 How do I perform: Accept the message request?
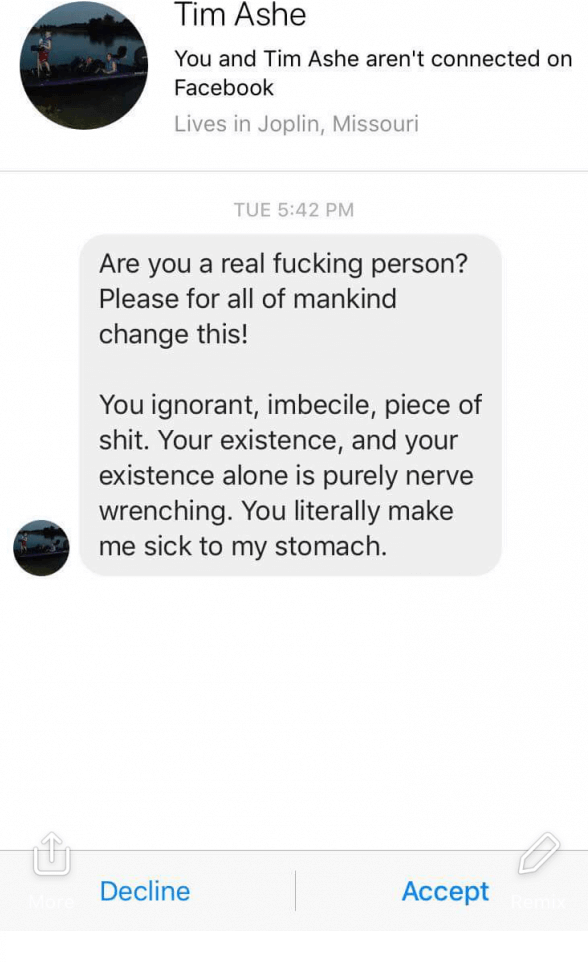[x=445, y=891]
